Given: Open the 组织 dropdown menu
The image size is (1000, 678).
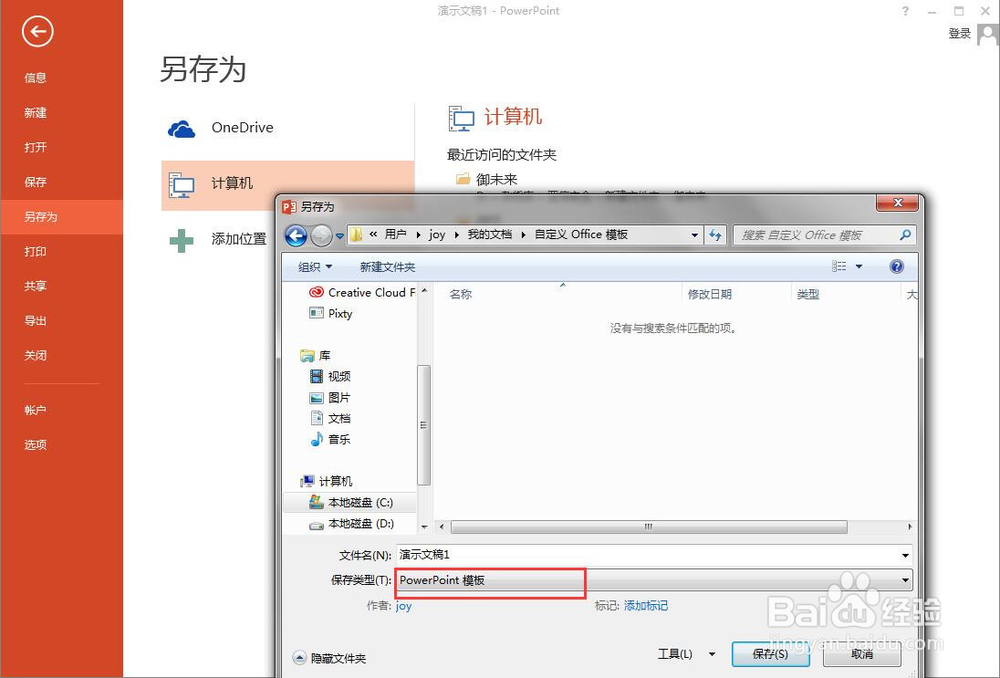Looking at the screenshot, I should click(x=315, y=267).
